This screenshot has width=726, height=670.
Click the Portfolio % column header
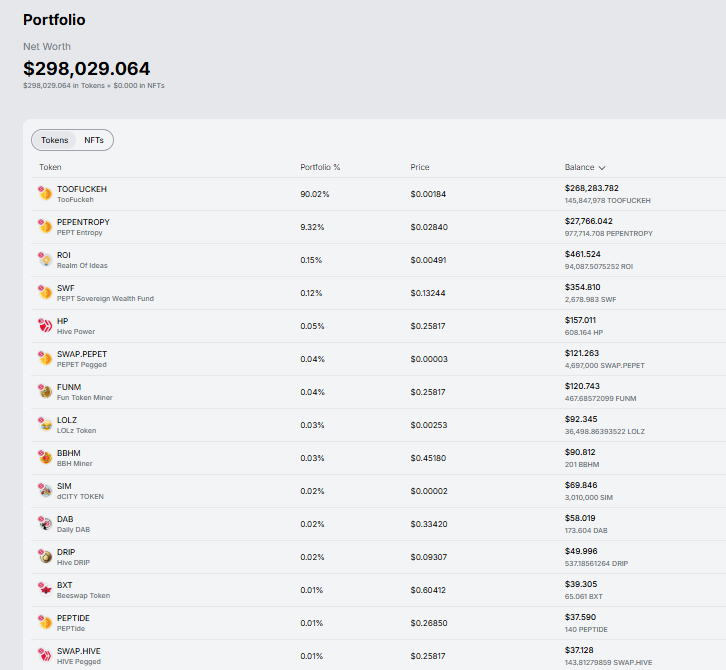(x=320, y=167)
